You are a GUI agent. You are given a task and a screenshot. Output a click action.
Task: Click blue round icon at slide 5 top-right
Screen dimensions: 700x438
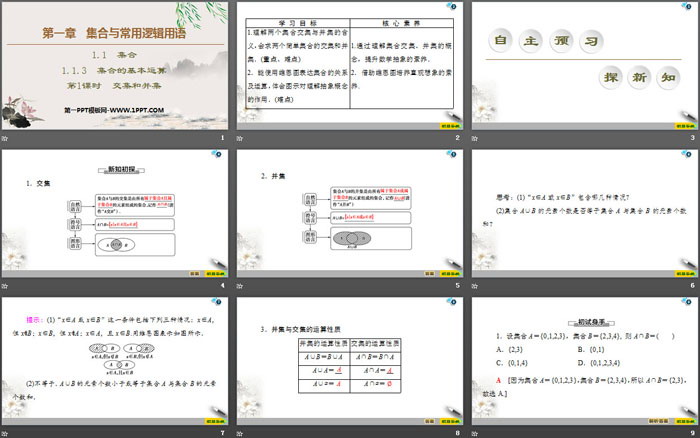click(x=452, y=155)
